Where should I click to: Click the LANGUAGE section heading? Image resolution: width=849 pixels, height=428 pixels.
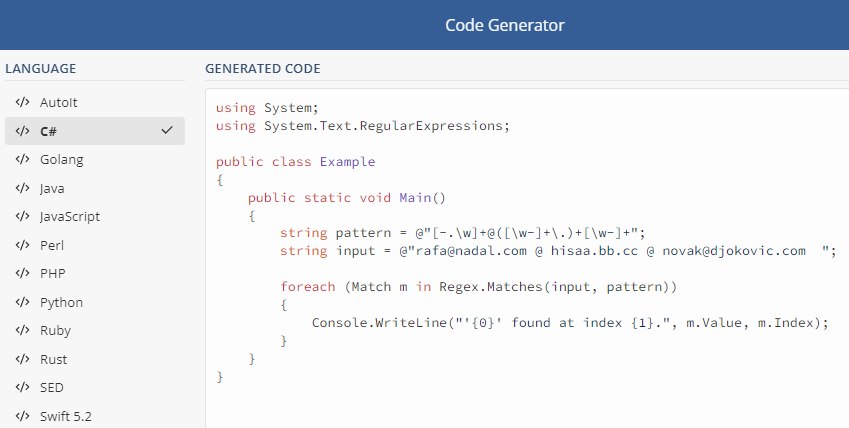(x=41, y=69)
